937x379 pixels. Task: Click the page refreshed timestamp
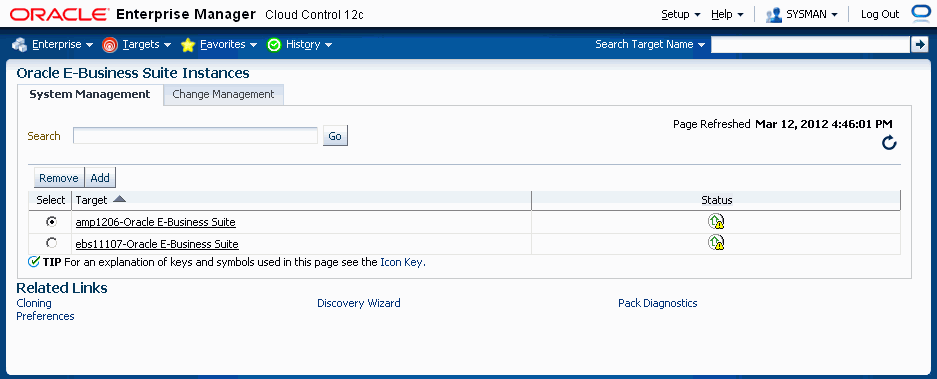823,124
